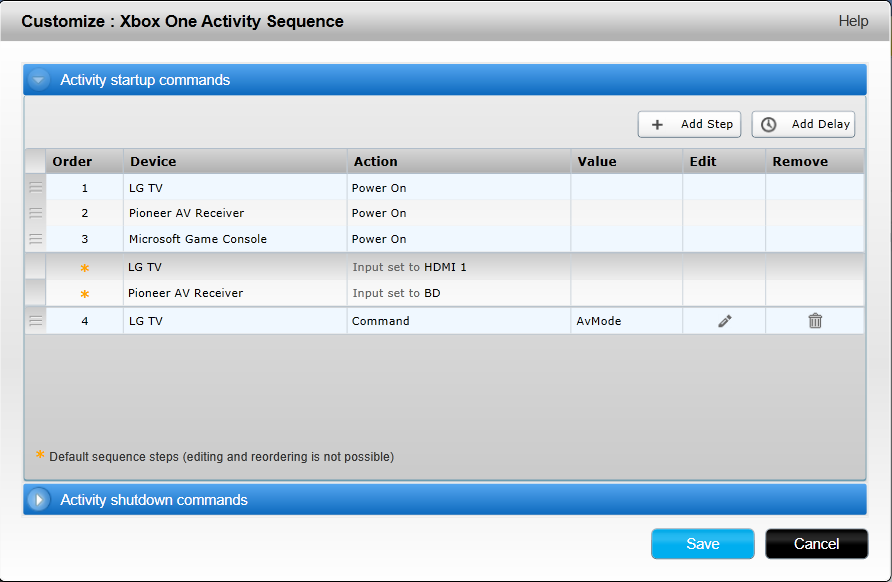Select the Input set to HDMI 1 step
892x582 pixels.
pos(409,267)
